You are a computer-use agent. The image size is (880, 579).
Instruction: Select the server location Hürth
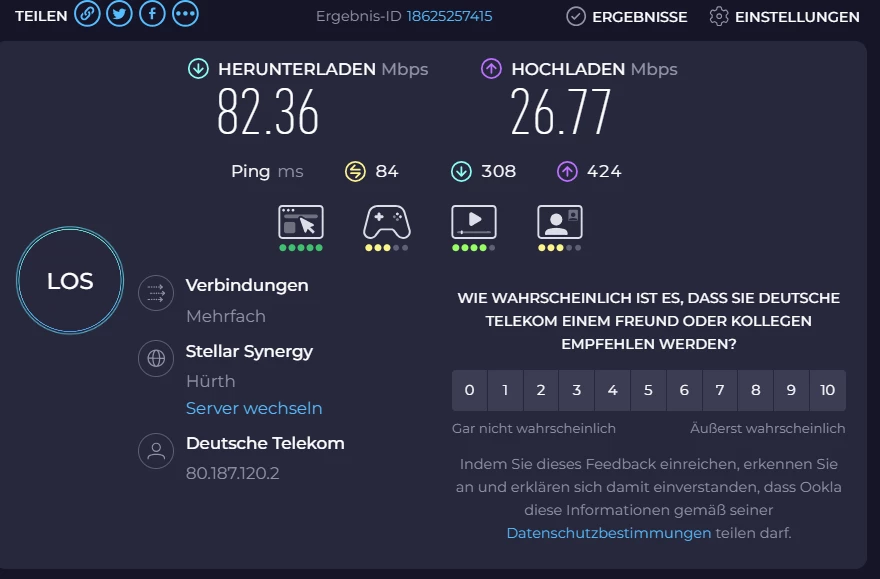coord(210,381)
